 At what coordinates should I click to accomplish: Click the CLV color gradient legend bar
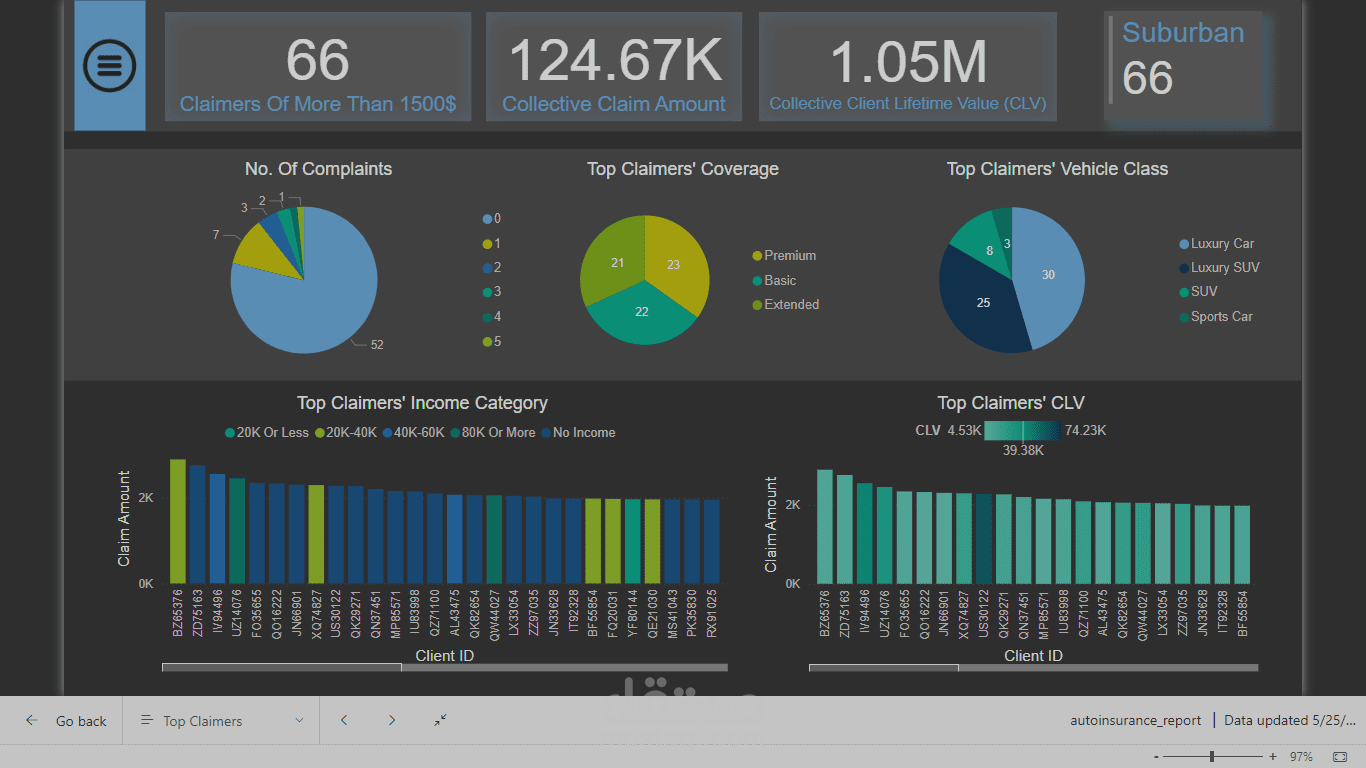pyautogui.click(x=1021, y=431)
